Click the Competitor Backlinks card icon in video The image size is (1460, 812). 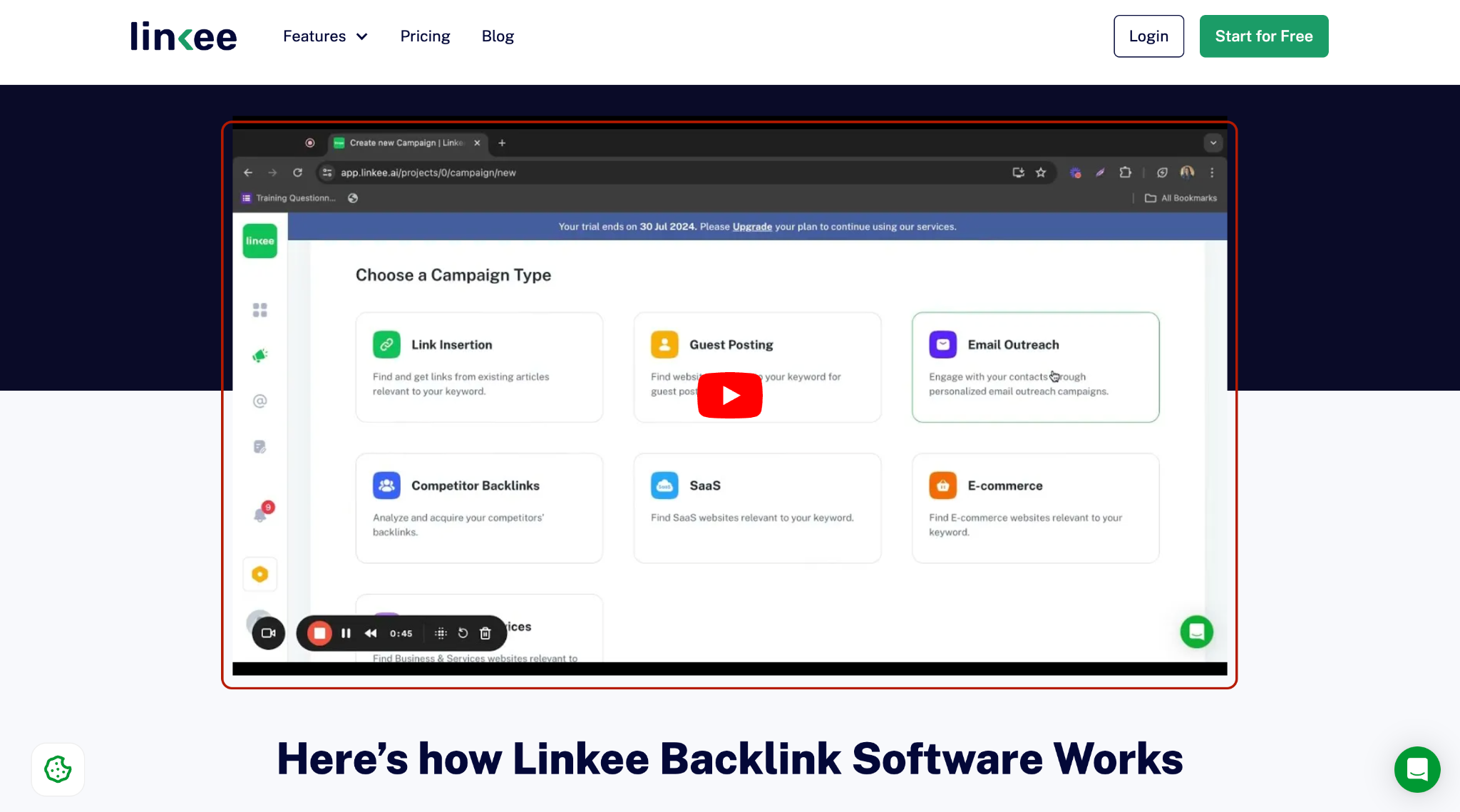[x=386, y=485]
